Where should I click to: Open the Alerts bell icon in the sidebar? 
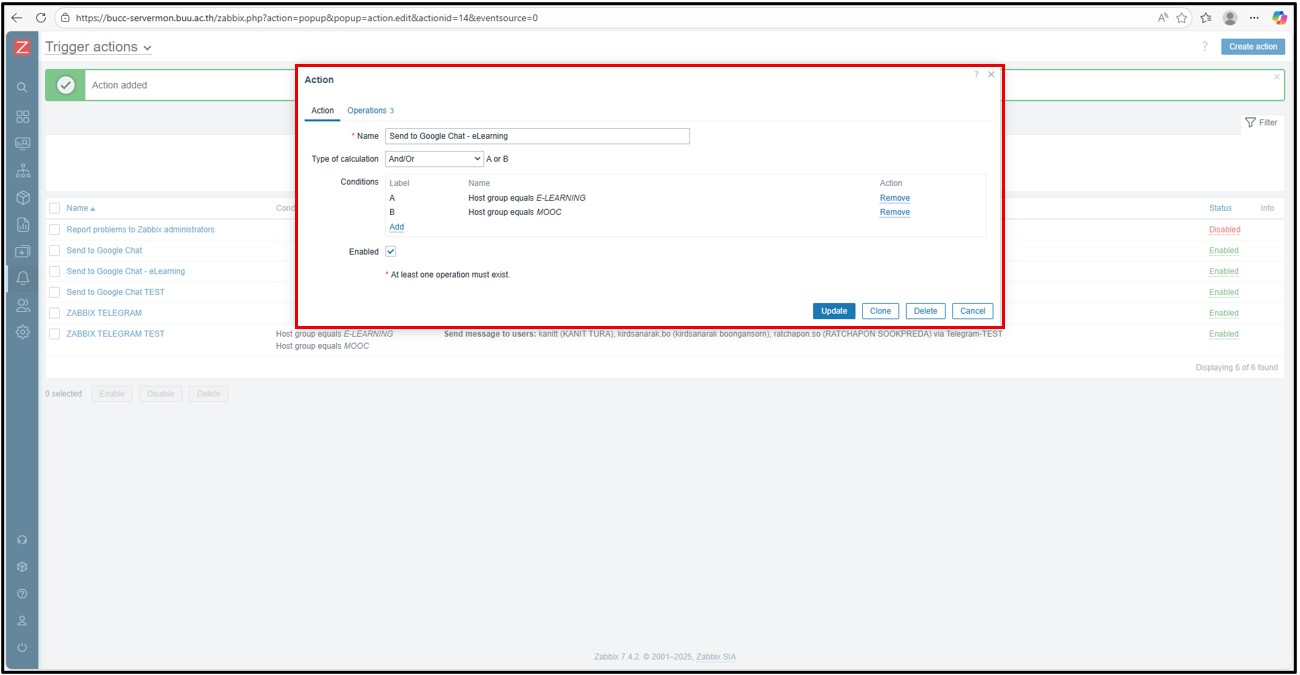[22, 277]
